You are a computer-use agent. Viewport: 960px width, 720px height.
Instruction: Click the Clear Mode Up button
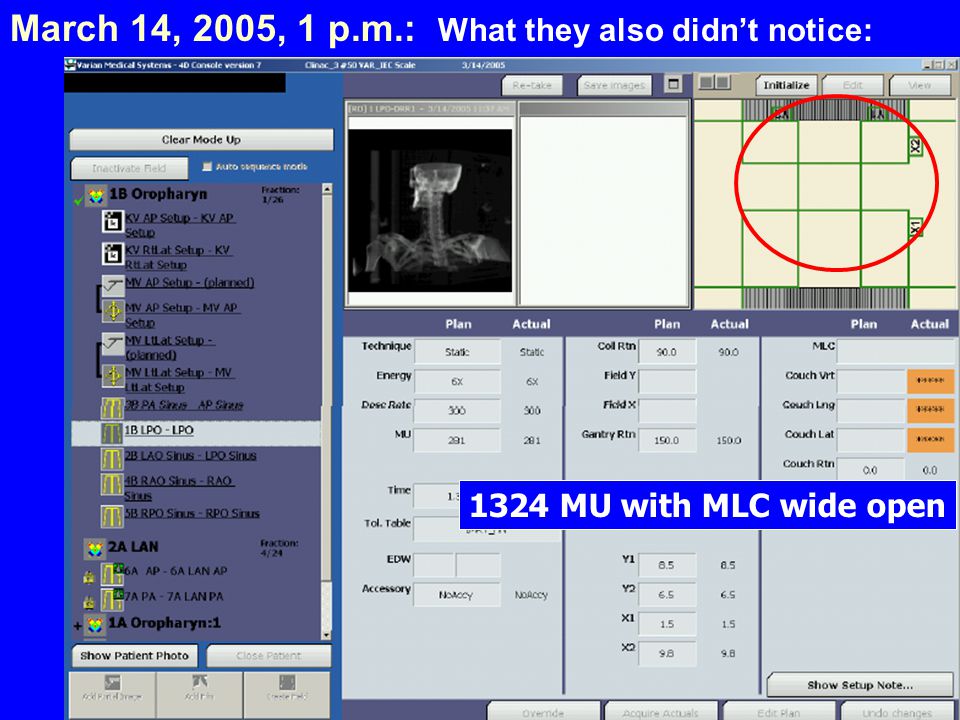pyautogui.click(x=201, y=140)
